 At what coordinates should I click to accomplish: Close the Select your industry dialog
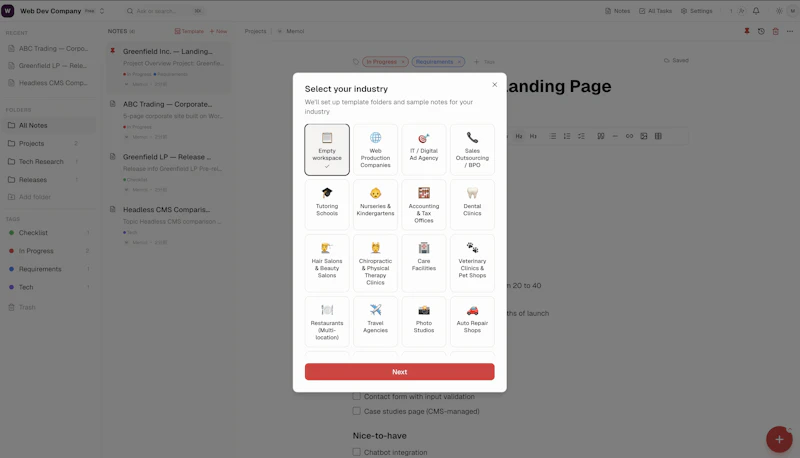coord(494,85)
